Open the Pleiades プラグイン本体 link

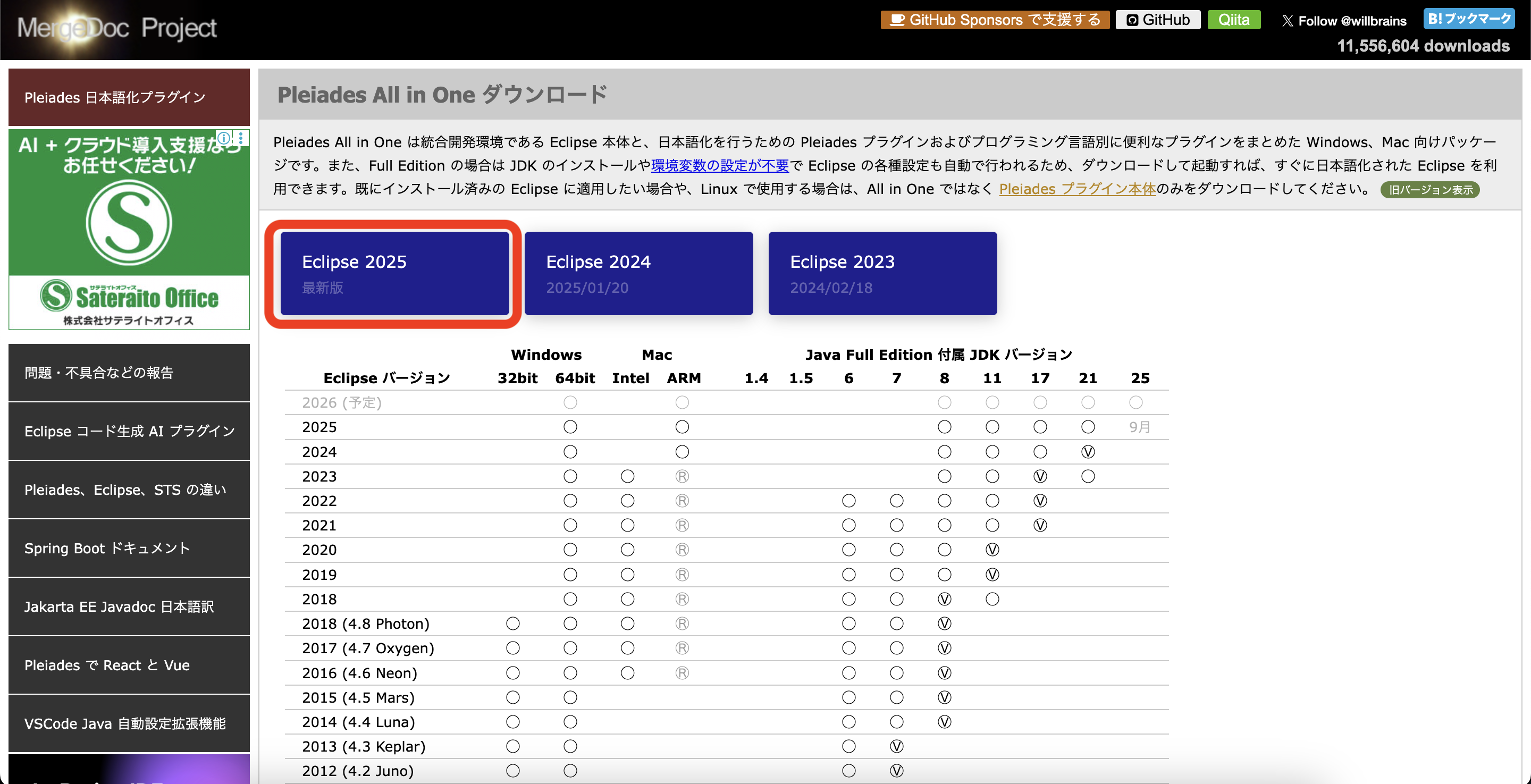tap(1076, 189)
